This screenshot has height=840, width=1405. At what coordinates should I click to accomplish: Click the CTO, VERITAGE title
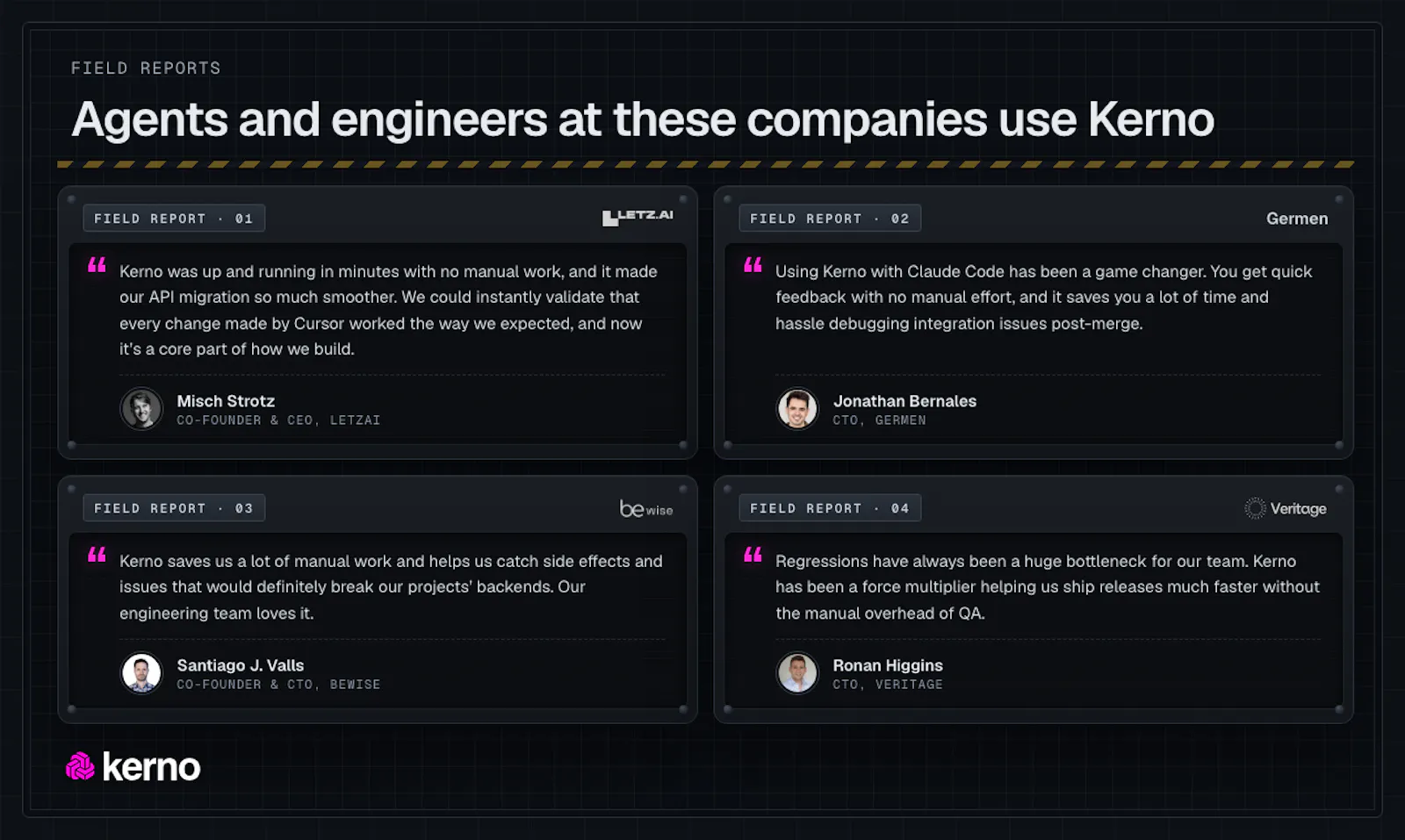click(x=888, y=685)
